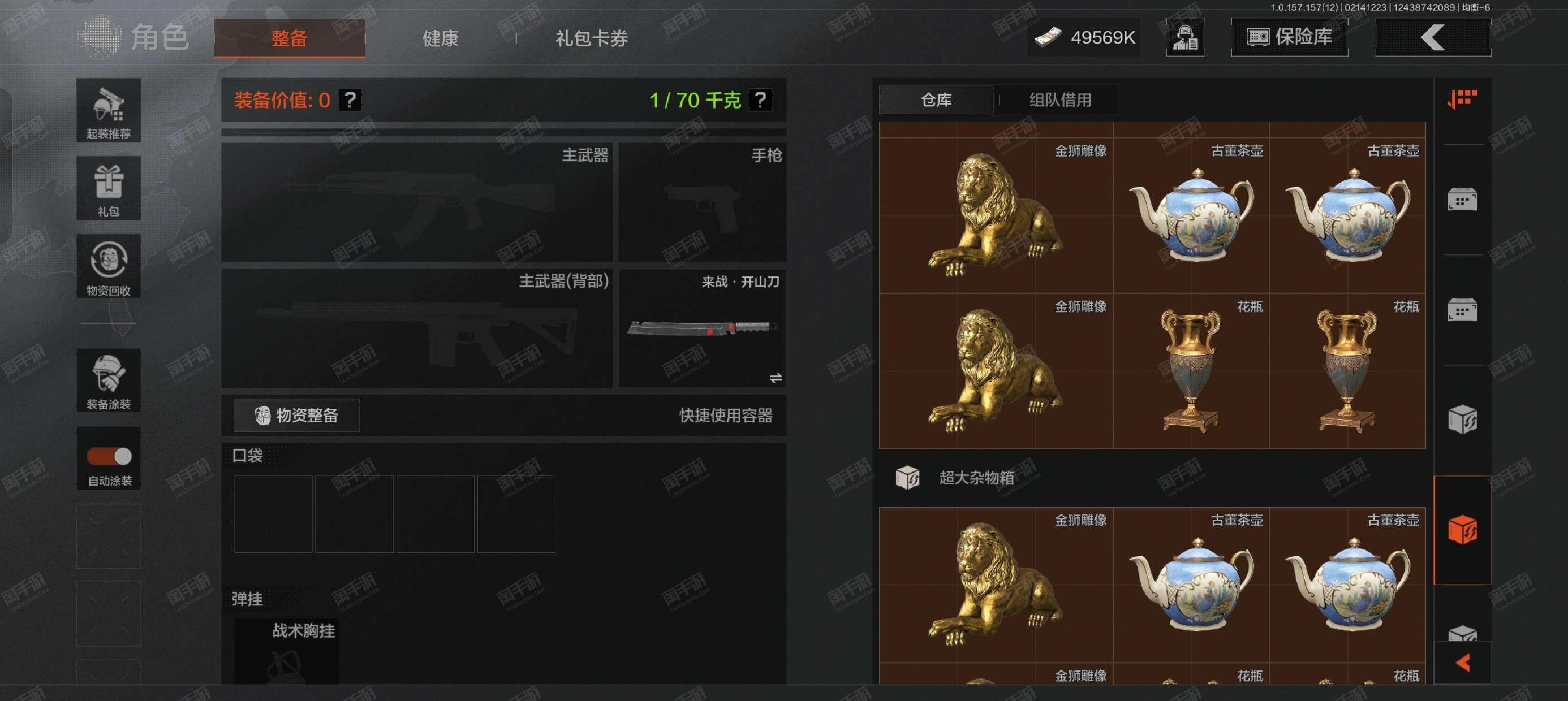The height and width of the screenshot is (701, 1568).
Task: Switch to the 组队借用 tab
Action: 1059,100
